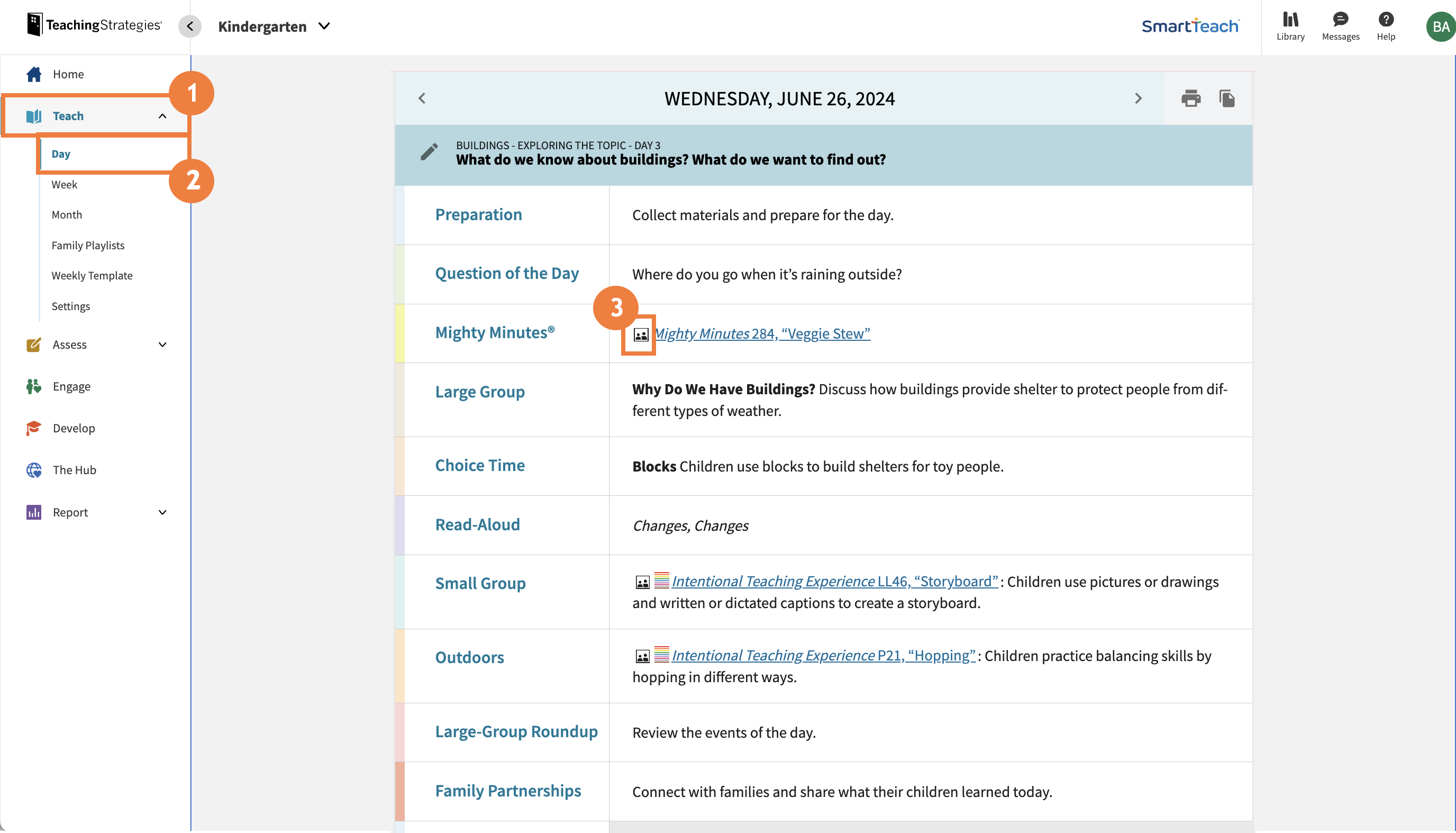Image resolution: width=1456 pixels, height=833 pixels.
Task: Click the print icon in the day header
Action: [1190, 98]
